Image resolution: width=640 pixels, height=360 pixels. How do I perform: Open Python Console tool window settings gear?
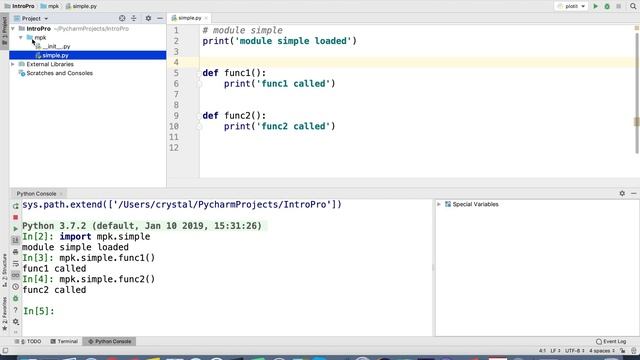pos(622,193)
